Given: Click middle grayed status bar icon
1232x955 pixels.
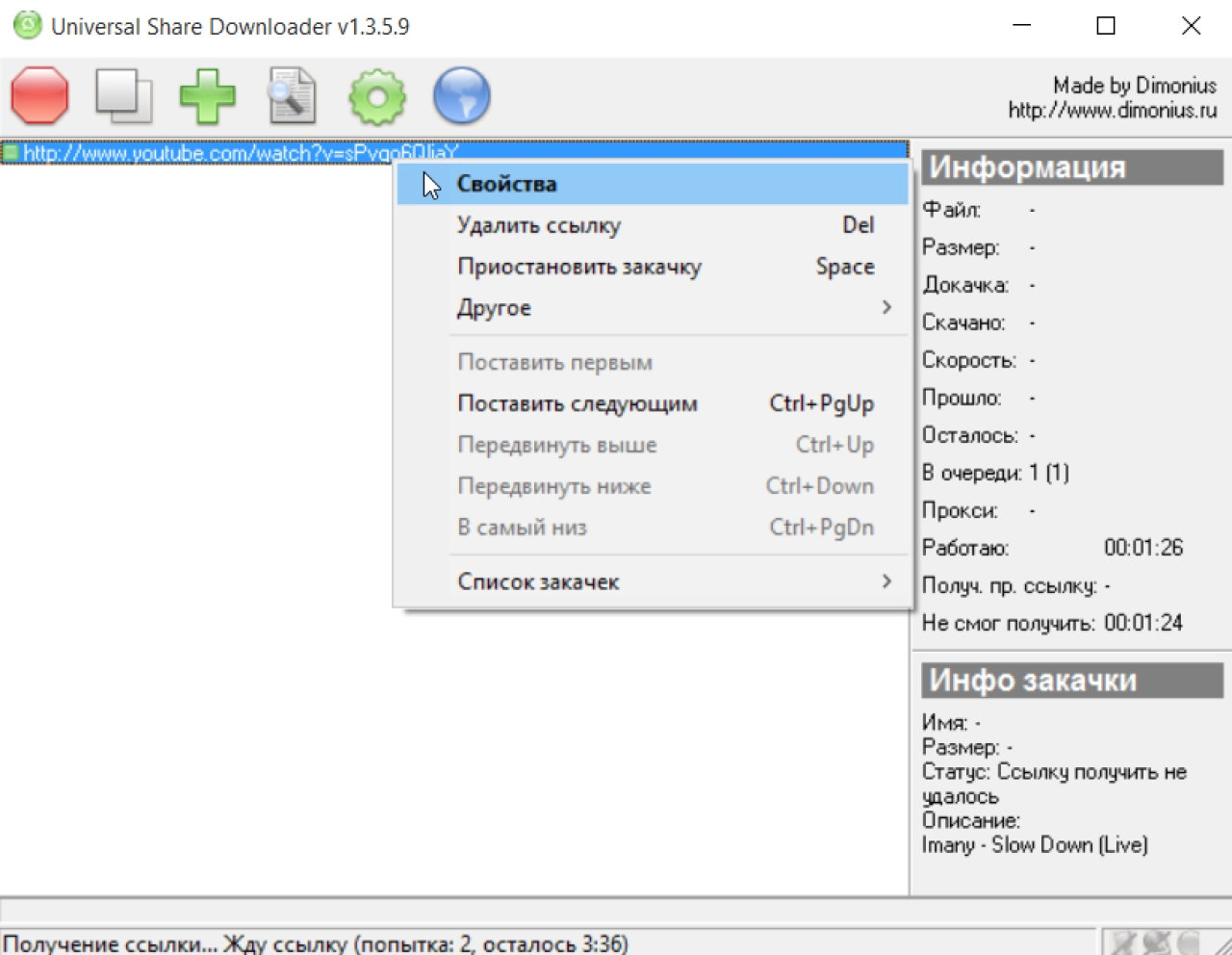Looking at the screenshot, I should coord(1157,942).
